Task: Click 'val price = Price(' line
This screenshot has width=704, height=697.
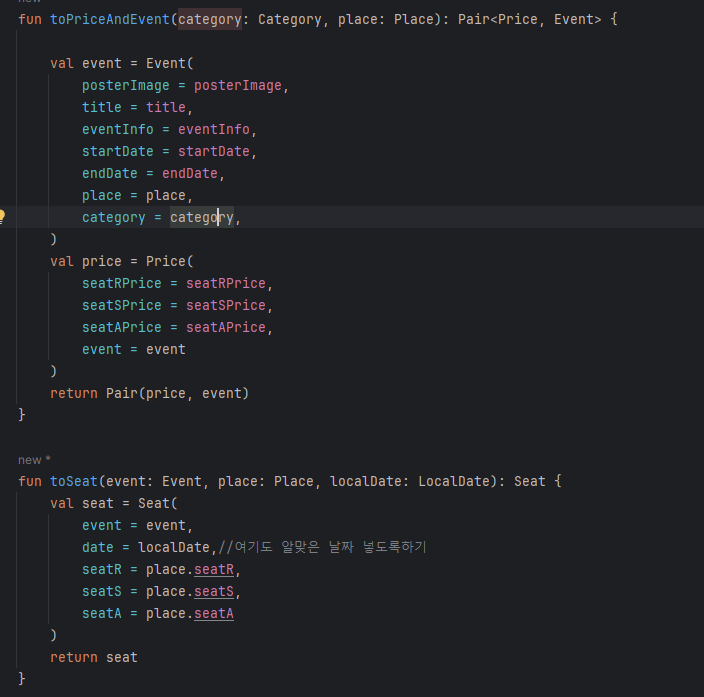Action: [x=122, y=261]
